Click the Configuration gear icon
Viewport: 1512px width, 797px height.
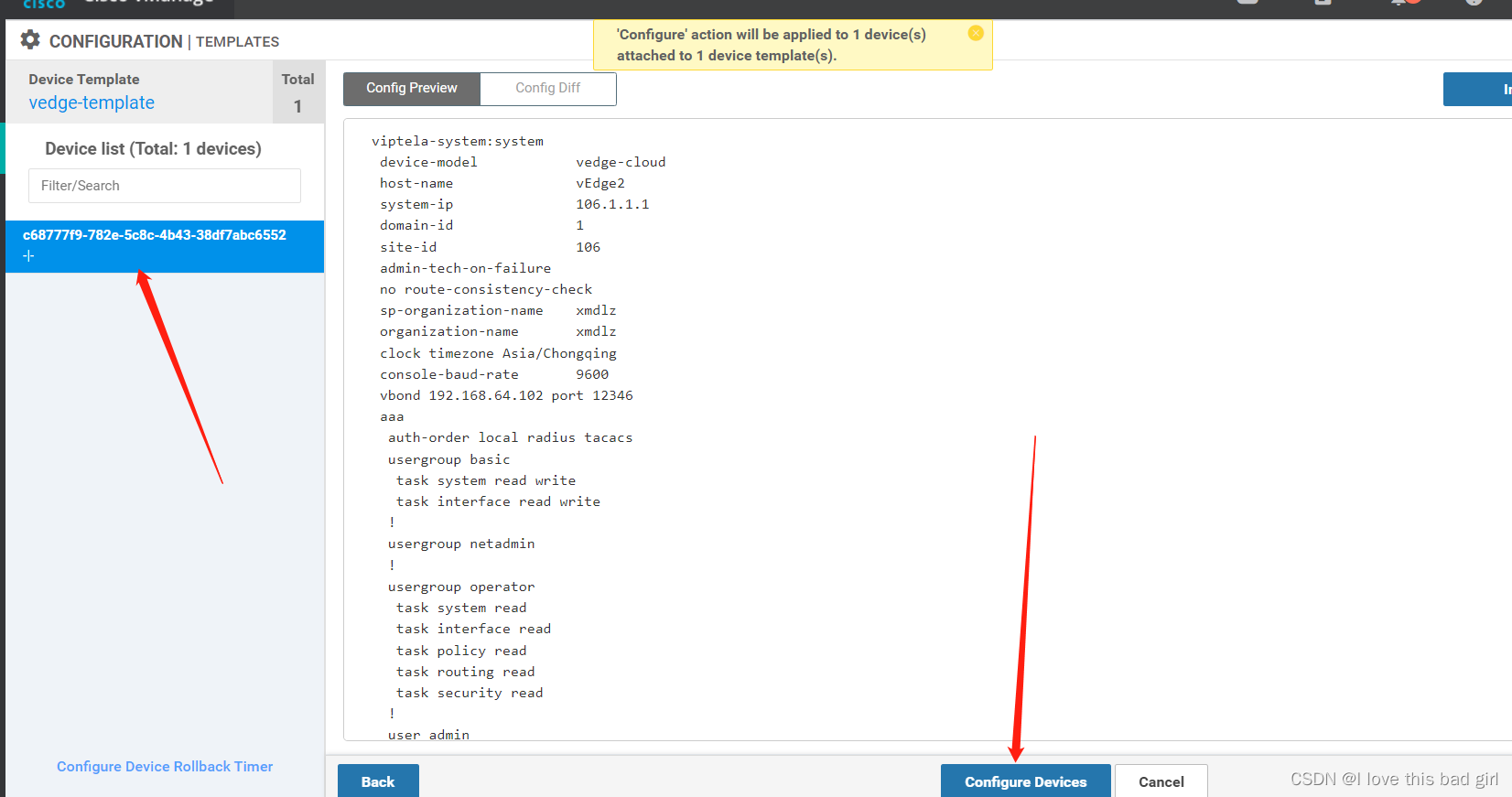click(x=30, y=39)
